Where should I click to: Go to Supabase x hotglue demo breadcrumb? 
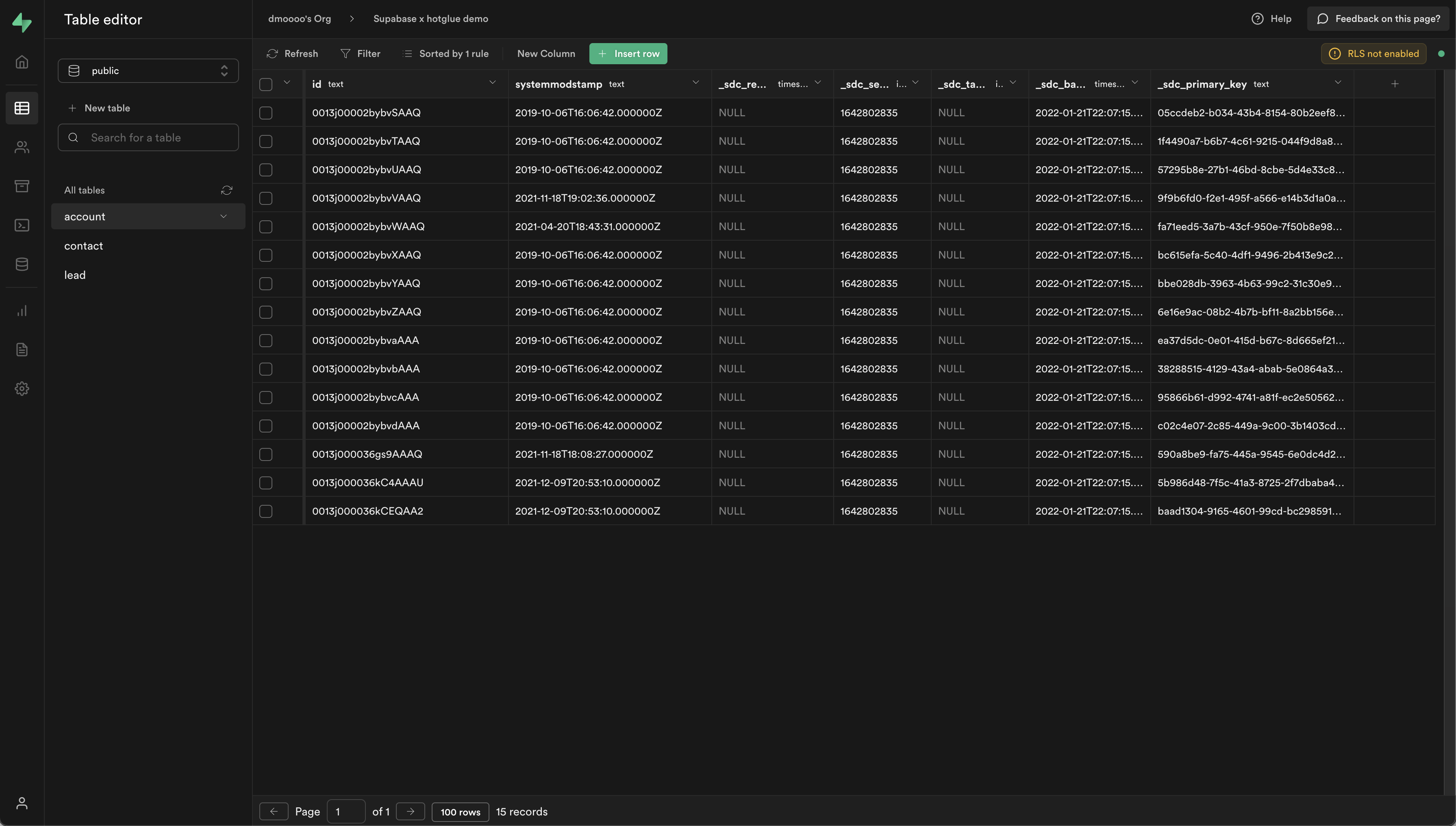click(430, 19)
